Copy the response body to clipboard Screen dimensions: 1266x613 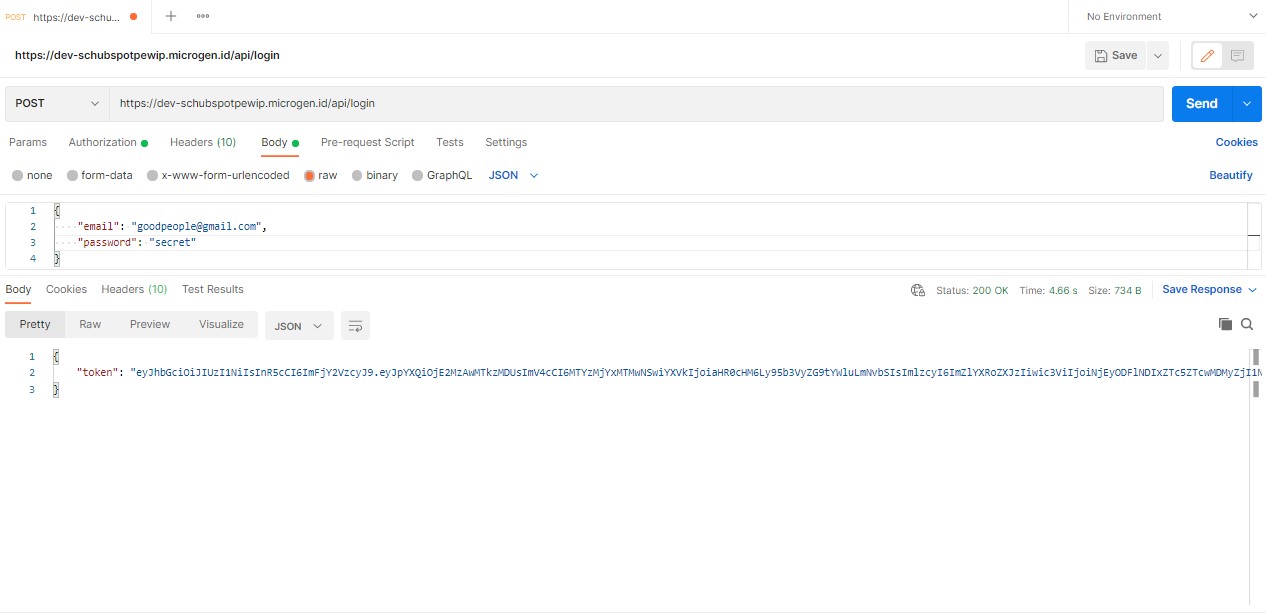[1225, 323]
